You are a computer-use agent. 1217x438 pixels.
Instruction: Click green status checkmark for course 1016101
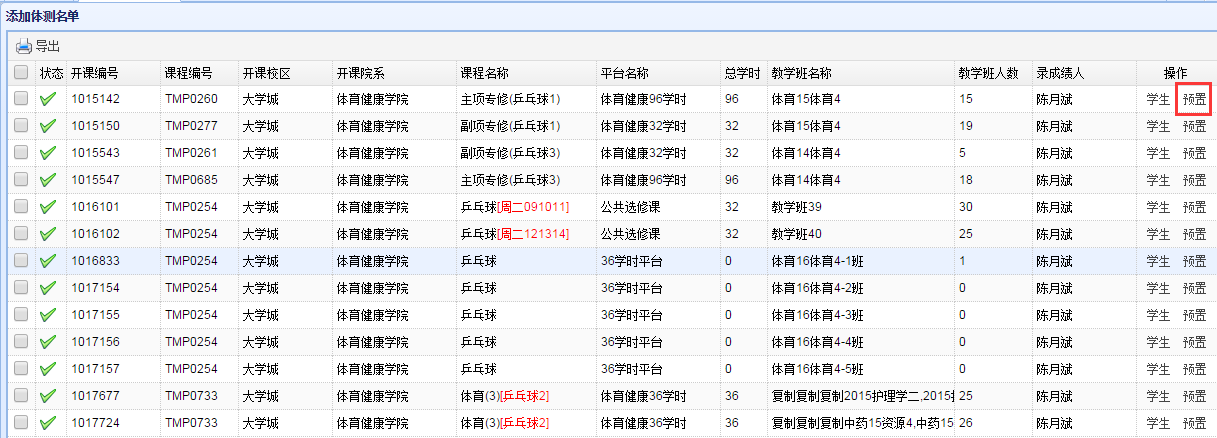[48, 207]
